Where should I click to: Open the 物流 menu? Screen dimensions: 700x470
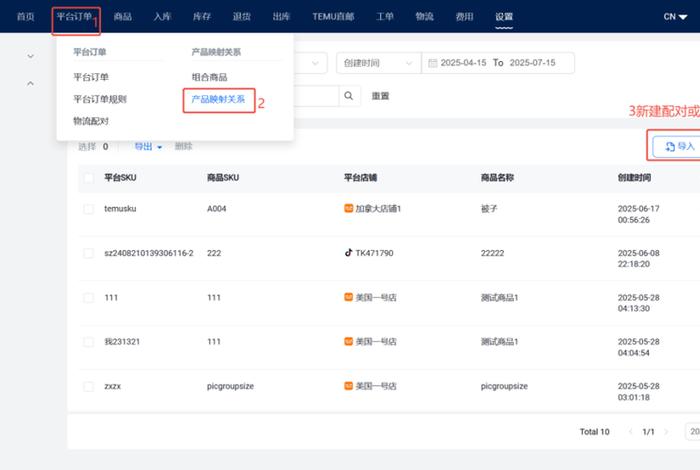pyautogui.click(x=425, y=17)
